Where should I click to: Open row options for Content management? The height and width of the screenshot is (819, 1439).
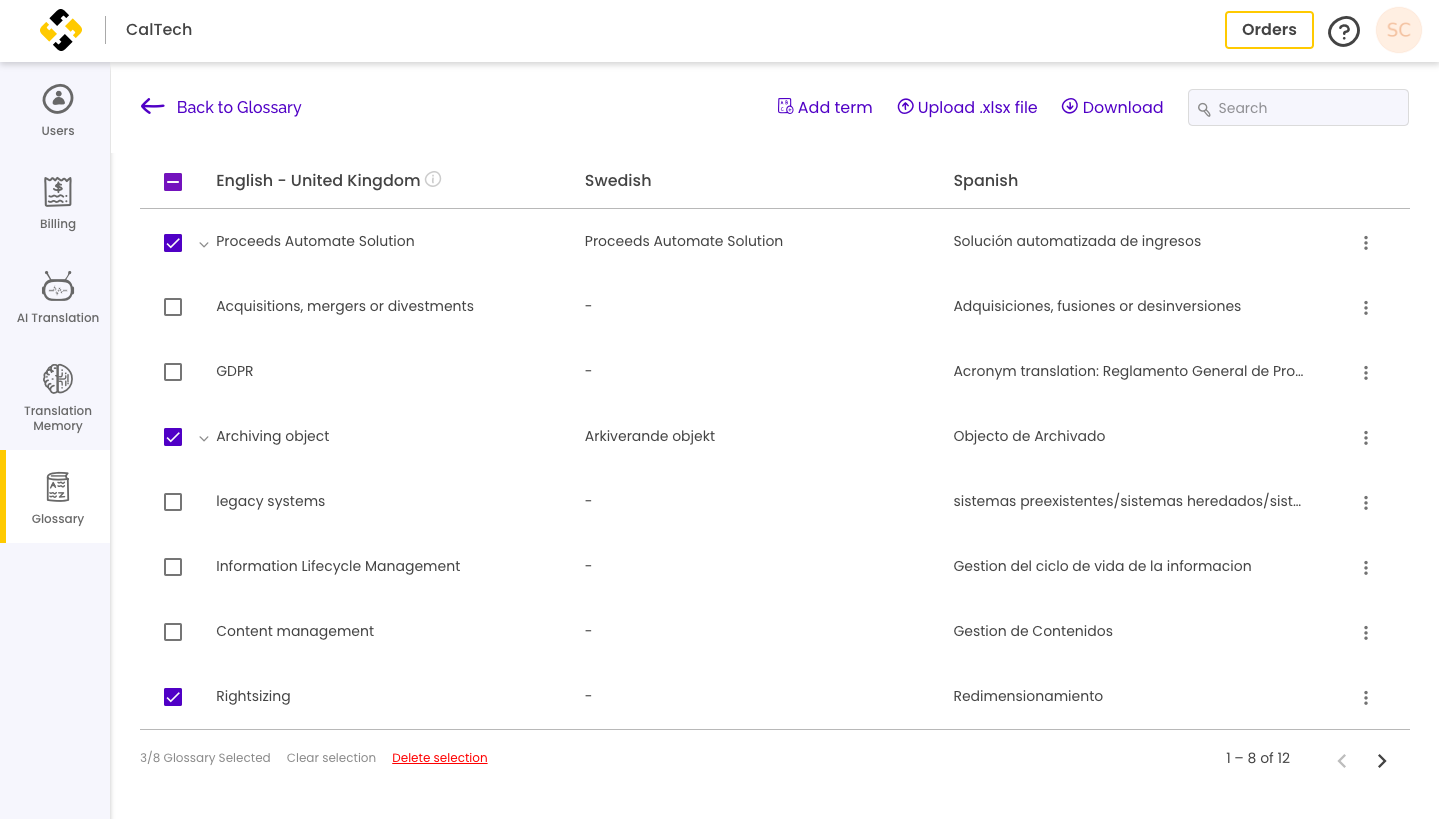click(x=1365, y=633)
